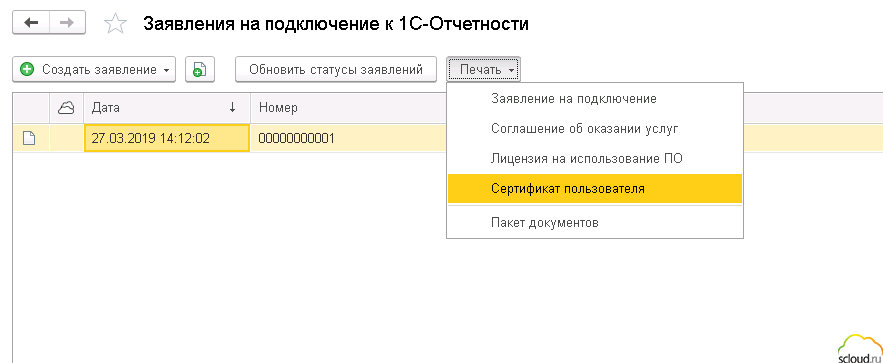Choose Сертификат пользователя in print menu
883x363 pixels.
pyautogui.click(x=595, y=189)
